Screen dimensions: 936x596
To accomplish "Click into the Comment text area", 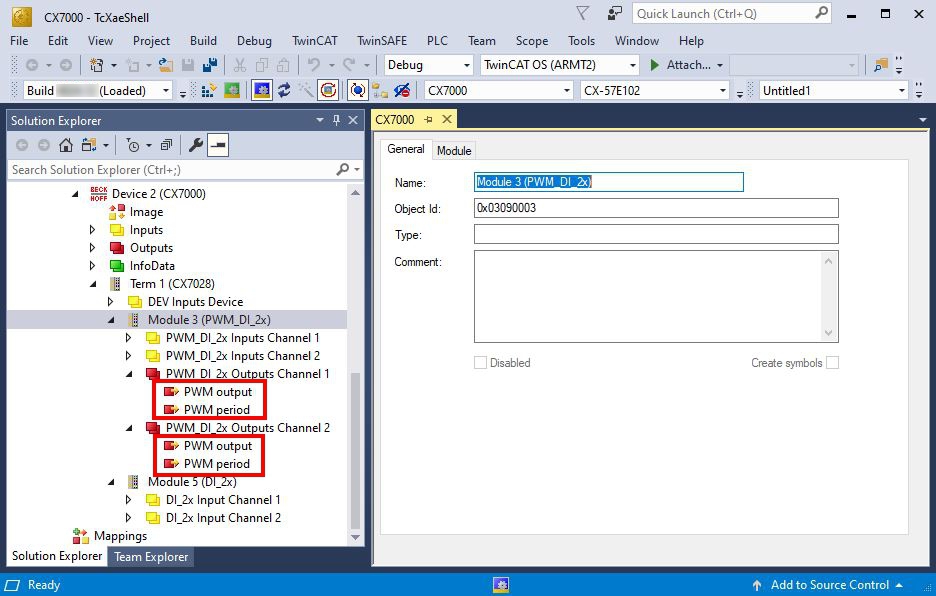I will [x=648, y=296].
